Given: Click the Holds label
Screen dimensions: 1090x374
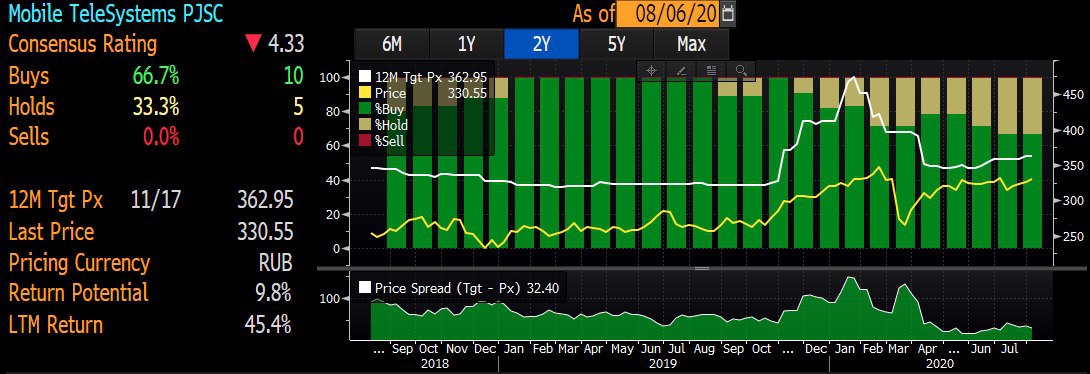Looking at the screenshot, I should (x=31, y=106).
